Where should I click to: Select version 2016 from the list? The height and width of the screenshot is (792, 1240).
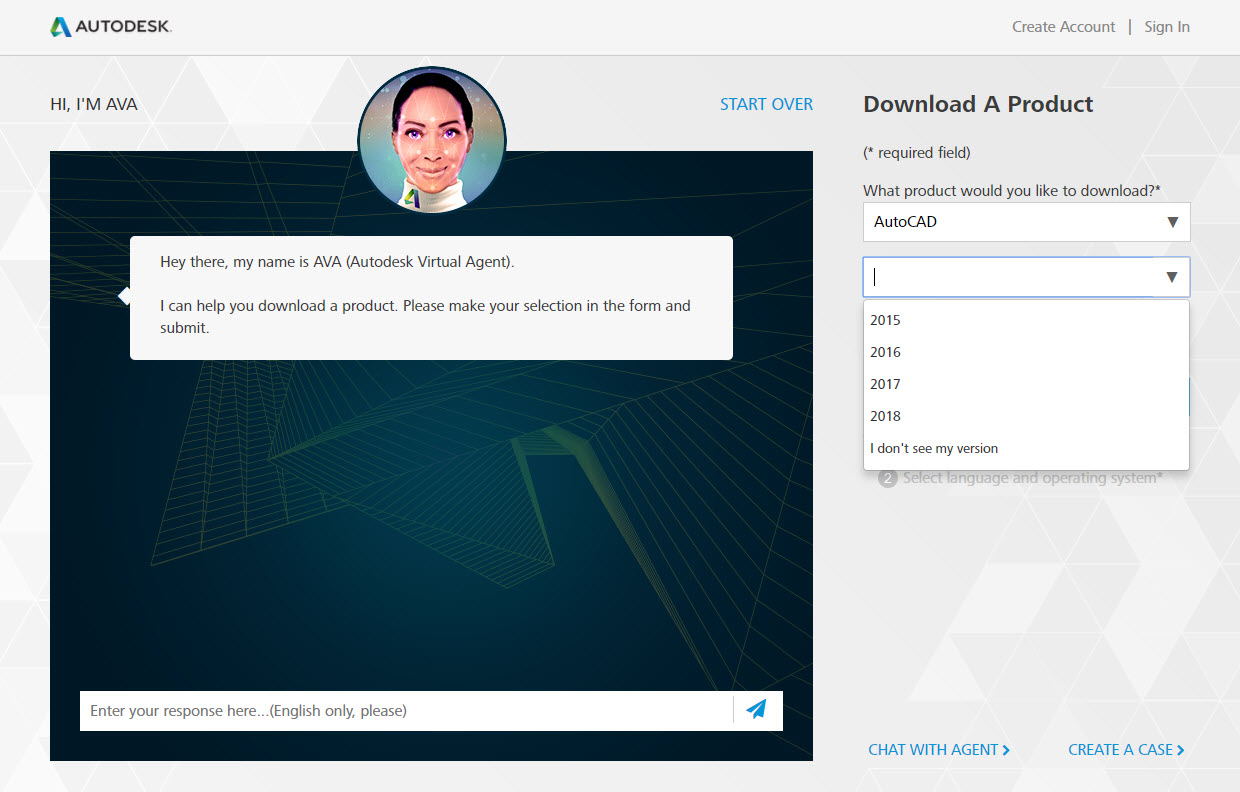coord(1027,352)
